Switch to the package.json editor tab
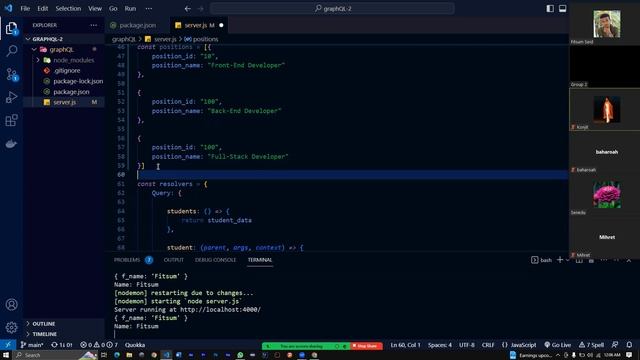The height and width of the screenshot is (360, 640). coord(137,25)
